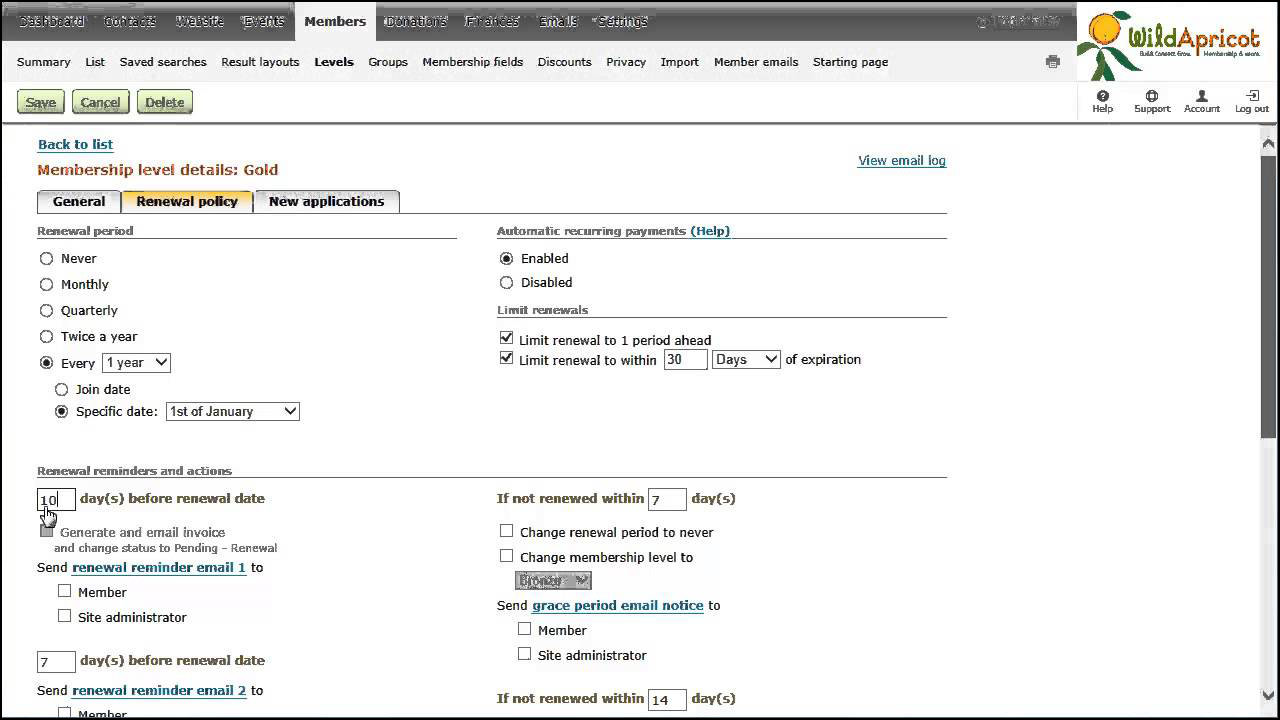Go to Result layouts

pyautogui.click(x=260, y=62)
